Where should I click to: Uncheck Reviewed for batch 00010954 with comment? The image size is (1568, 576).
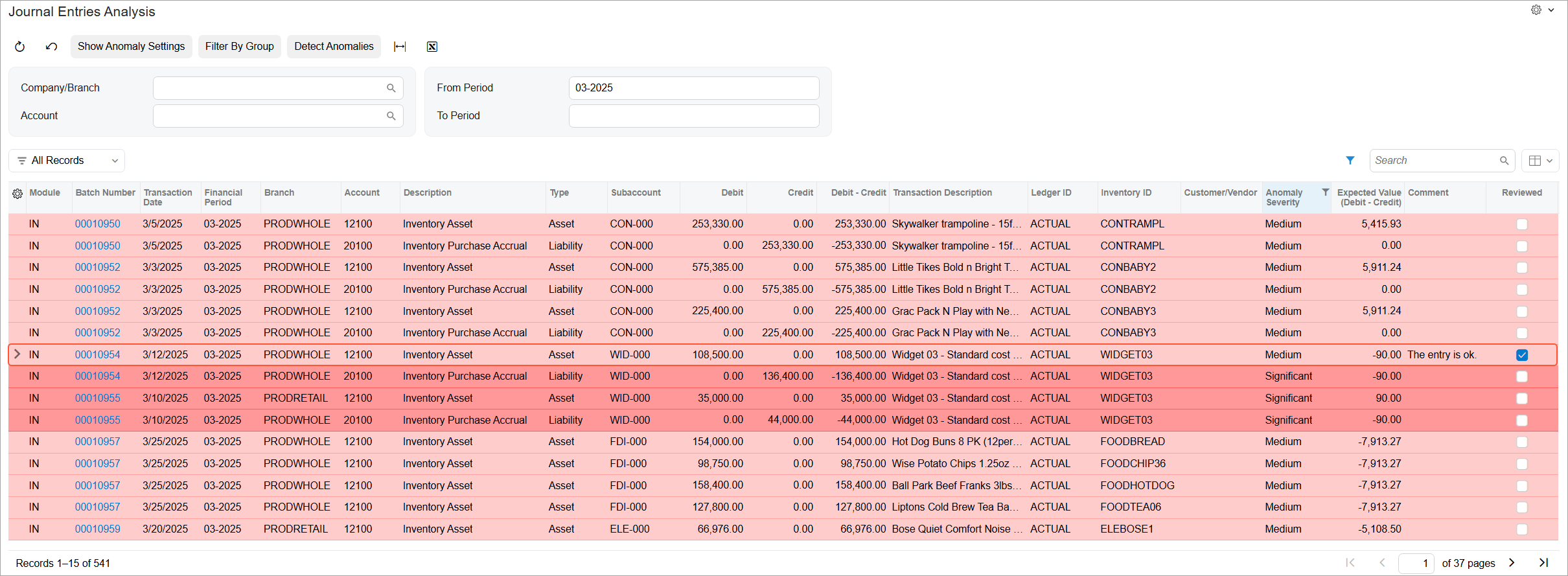click(1522, 355)
